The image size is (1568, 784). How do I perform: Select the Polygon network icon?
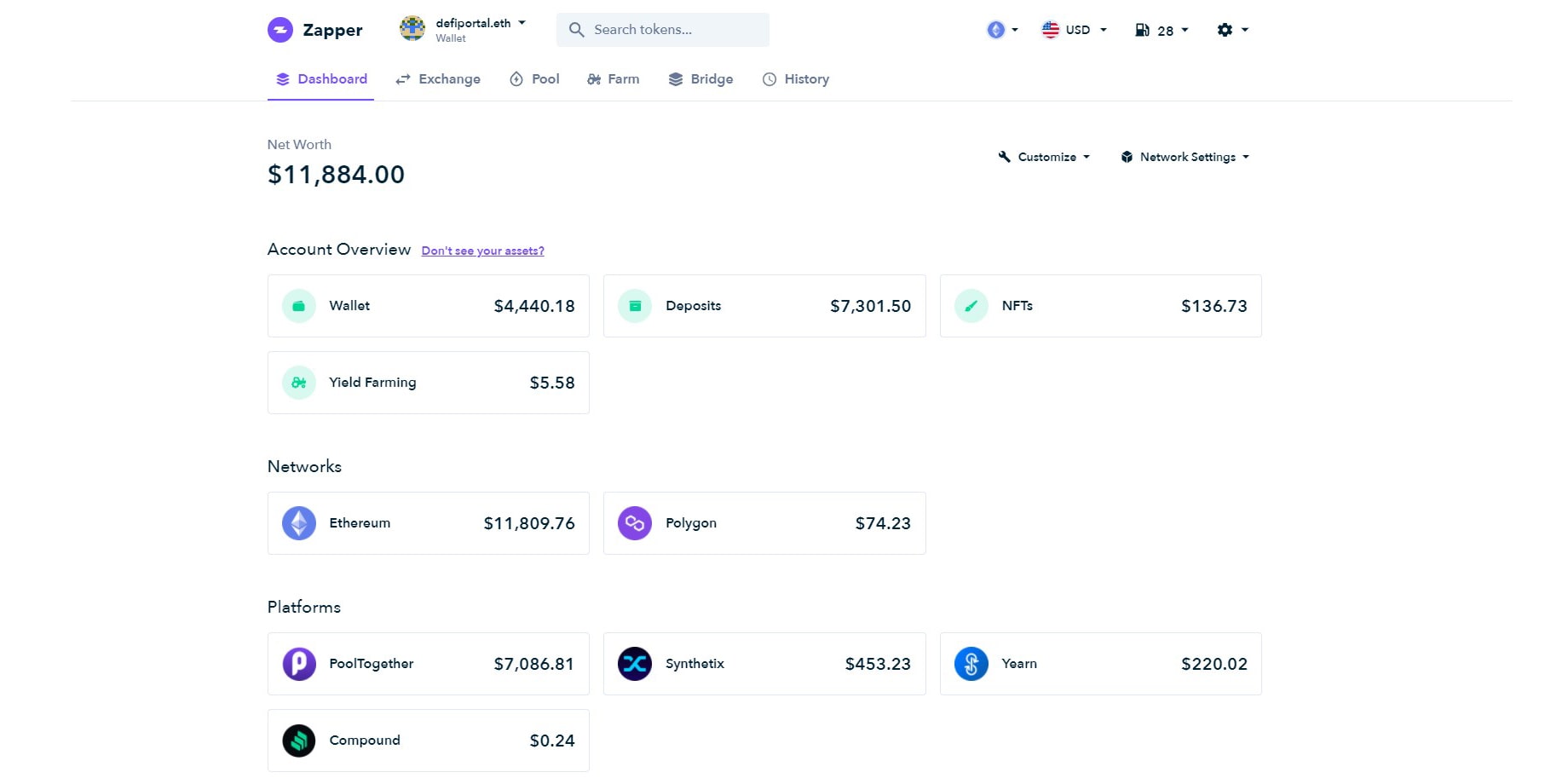tap(634, 522)
